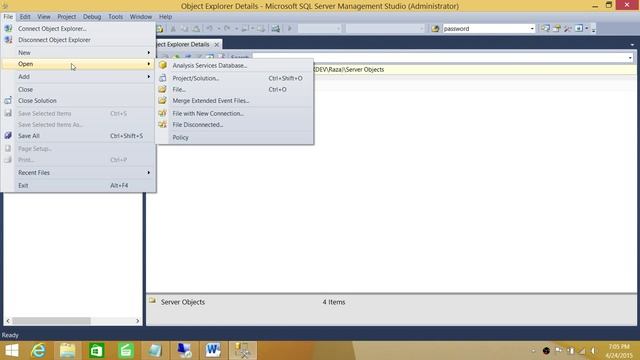Viewport: 640px width, 360px height.
Task: Open the toolbar options overflow arrow
Action: coord(593,29)
